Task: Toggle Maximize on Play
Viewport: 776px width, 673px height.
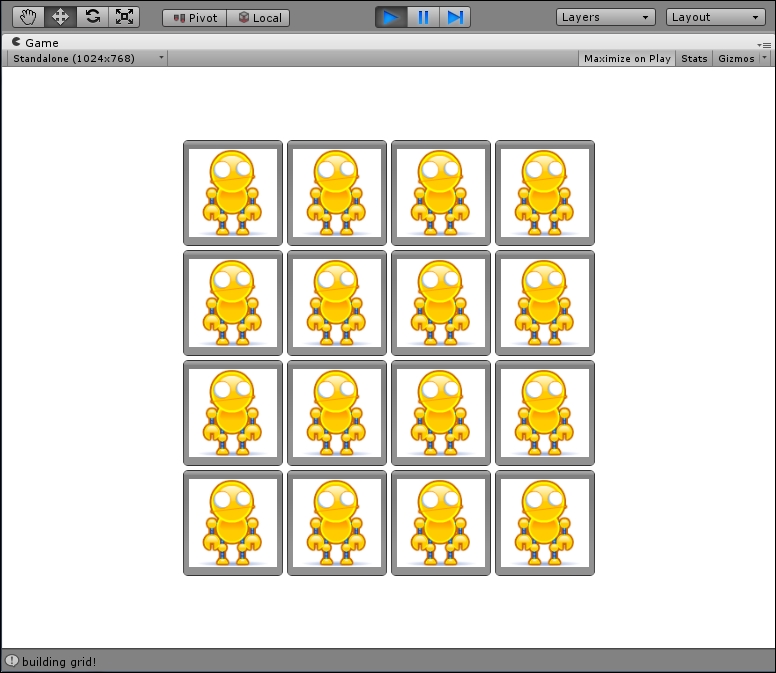Action: coord(627,58)
